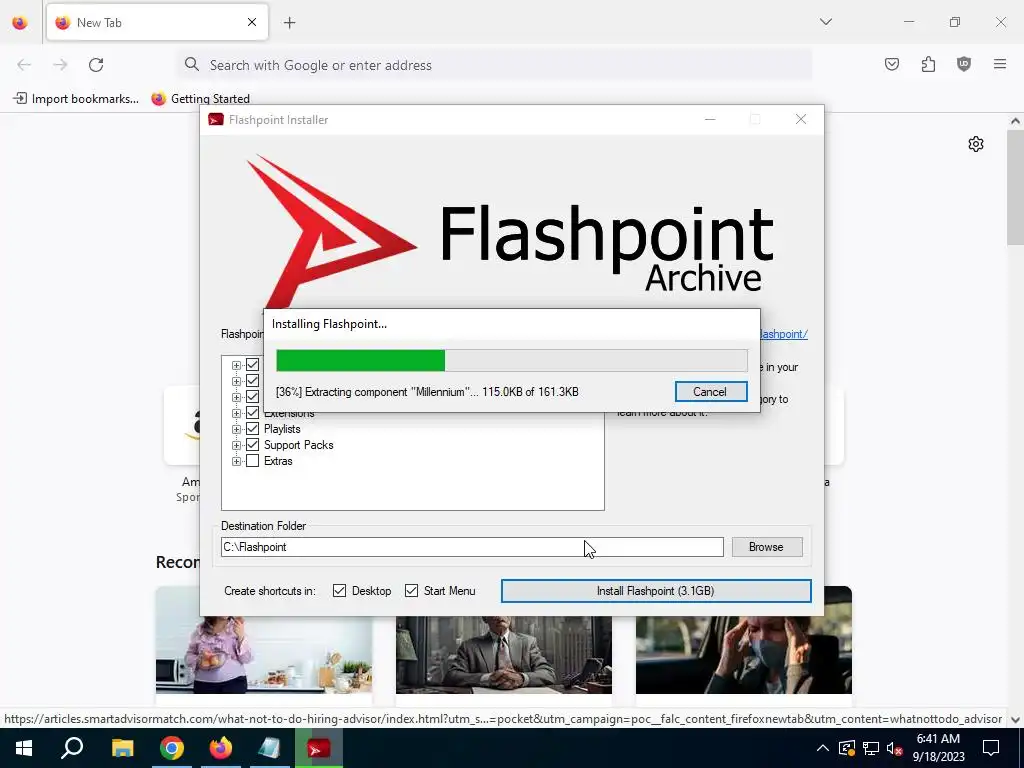Click Import bookmarks in bookmarks toolbar
Viewport: 1024px width, 768px height.
coord(76,99)
